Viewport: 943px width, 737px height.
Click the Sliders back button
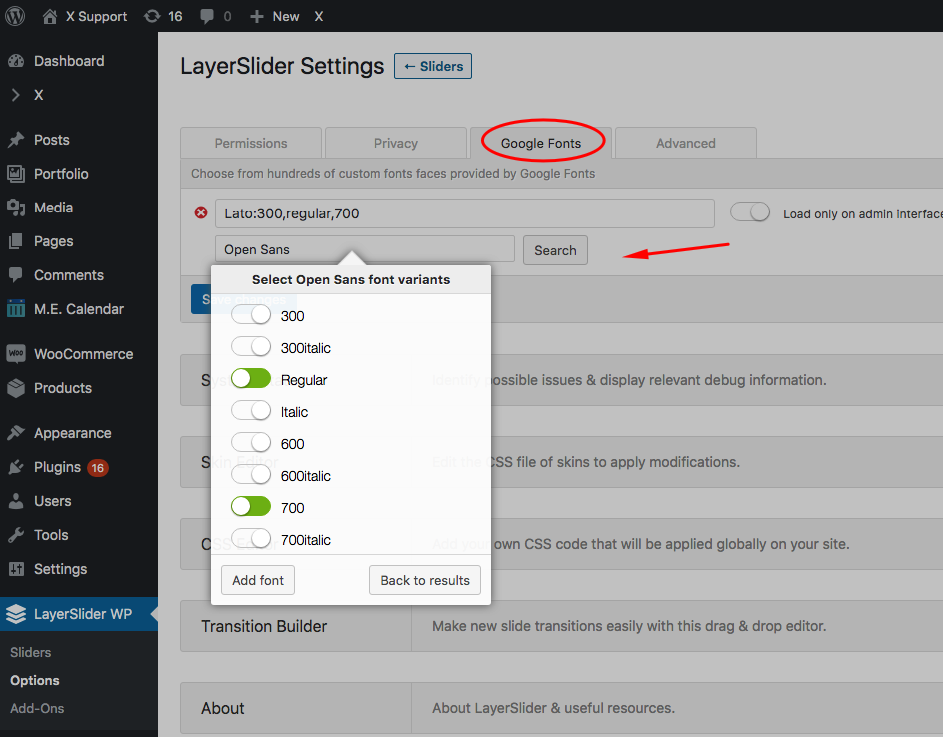(x=433, y=66)
